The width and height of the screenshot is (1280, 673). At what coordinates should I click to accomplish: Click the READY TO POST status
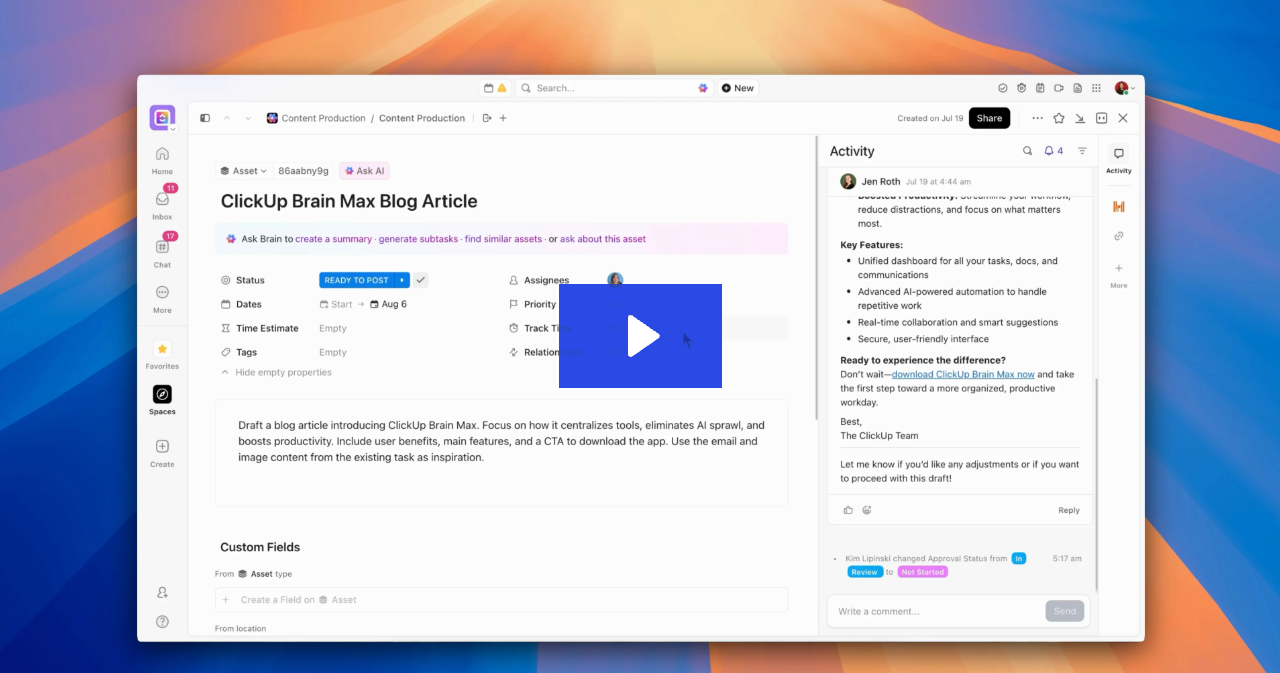click(x=357, y=280)
